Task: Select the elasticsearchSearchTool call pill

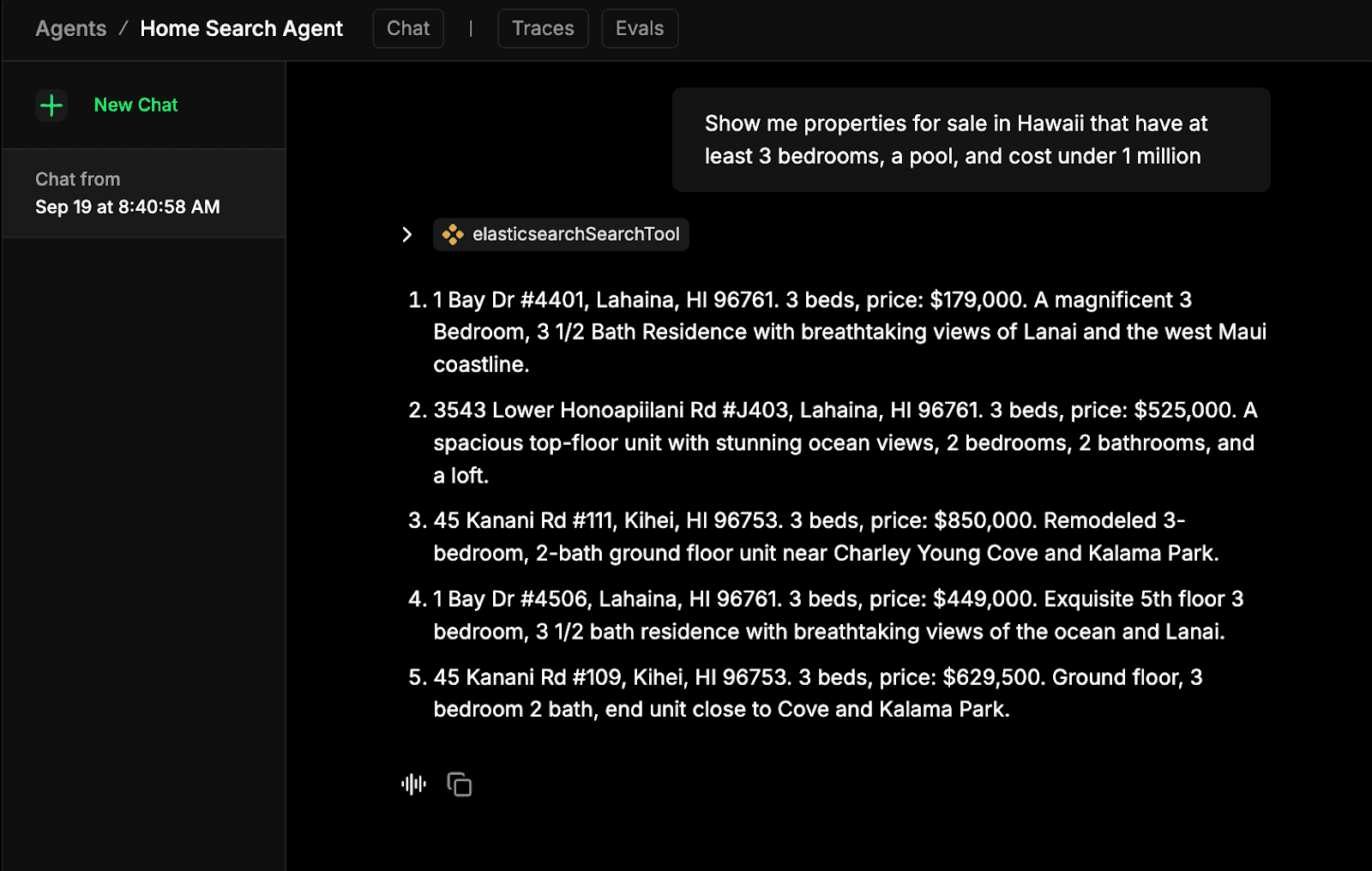Action: pos(561,234)
